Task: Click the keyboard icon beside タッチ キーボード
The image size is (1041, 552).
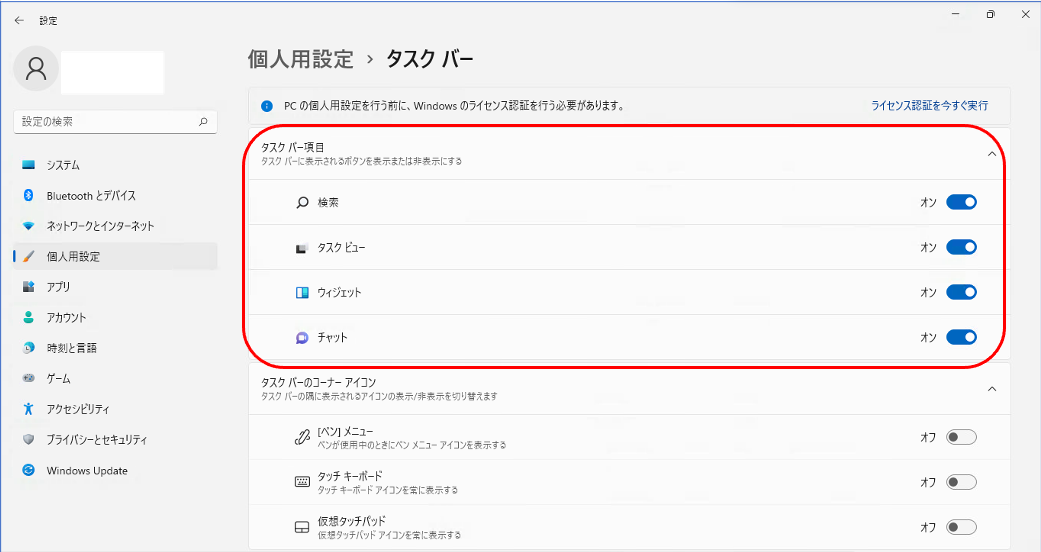Action: [302, 482]
